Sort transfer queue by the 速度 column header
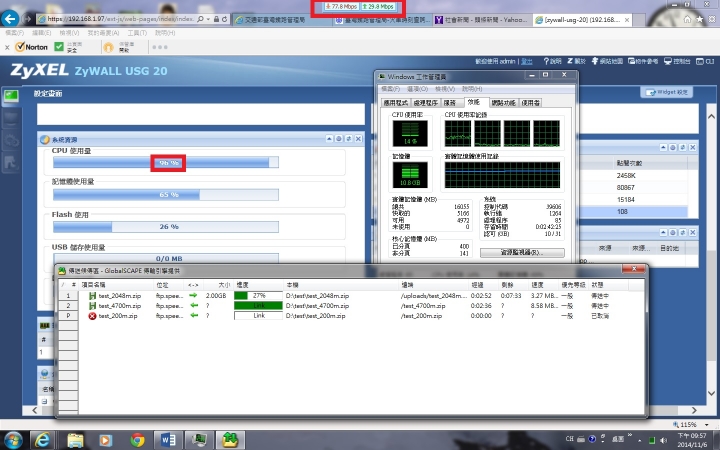720x450 pixels. pyautogui.click(x=543, y=285)
